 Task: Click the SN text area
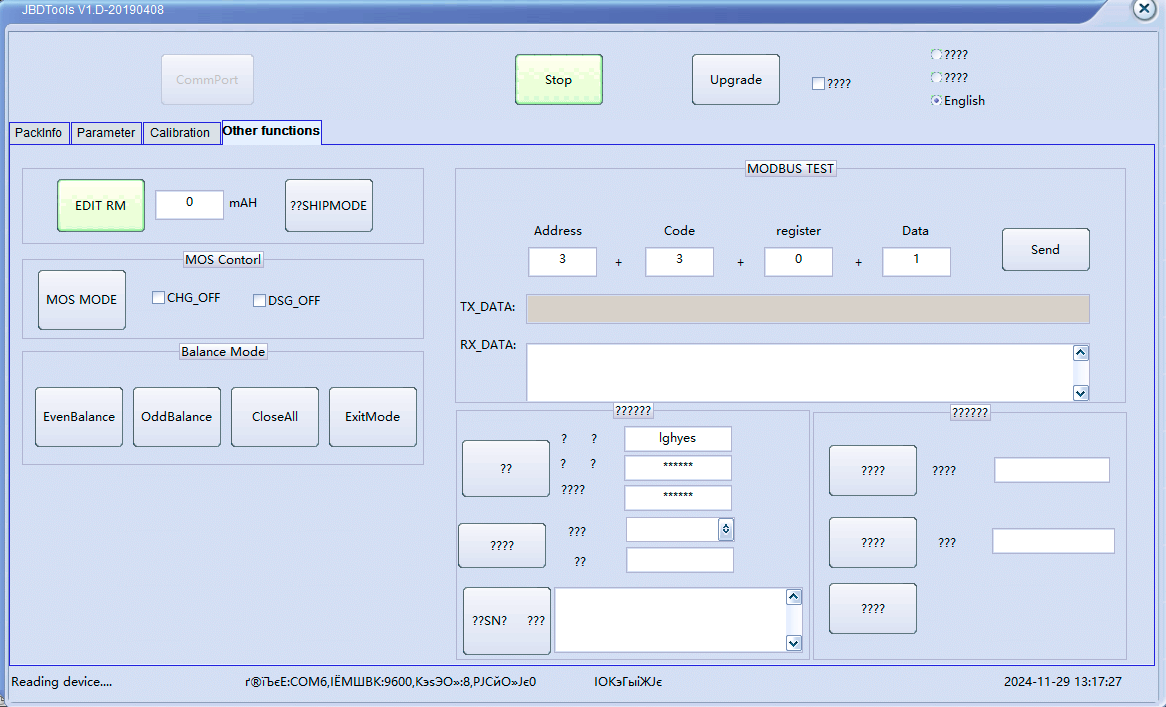click(x=670, y=620)
